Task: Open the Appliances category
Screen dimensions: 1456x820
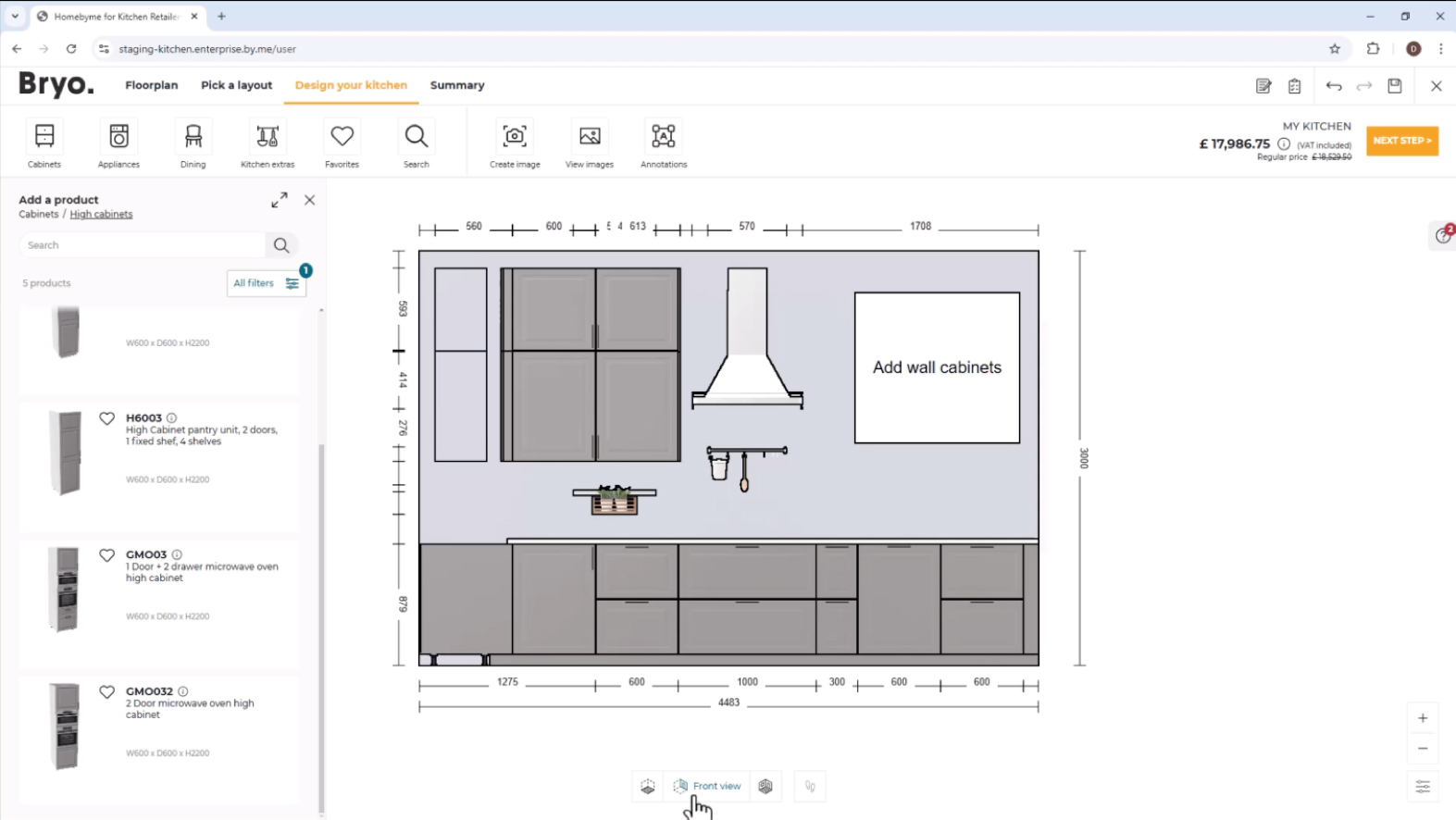Action: tap(118, 144)
